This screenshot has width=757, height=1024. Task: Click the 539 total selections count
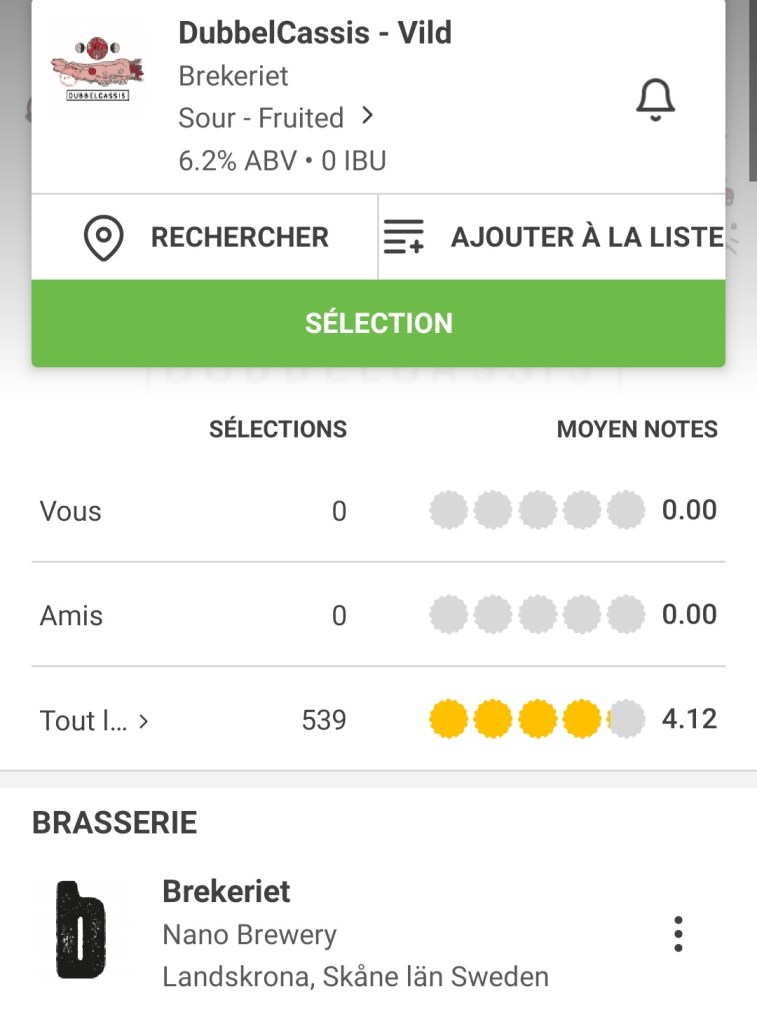tap(324, 720)
